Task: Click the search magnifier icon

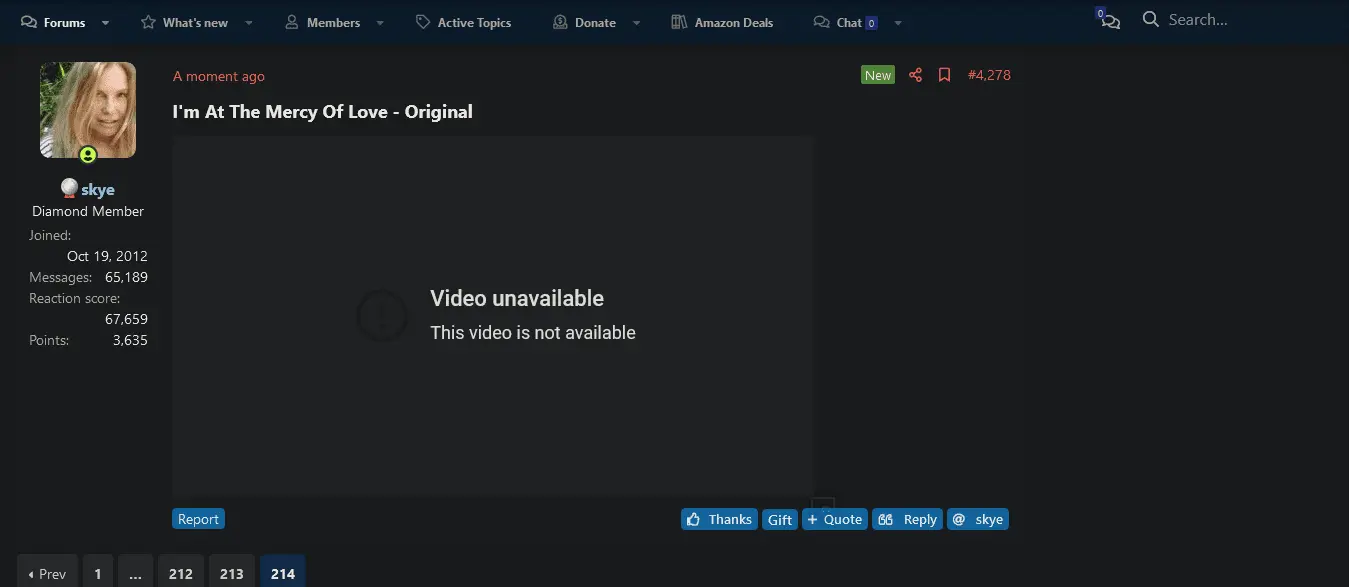Action: point(1151,20)
